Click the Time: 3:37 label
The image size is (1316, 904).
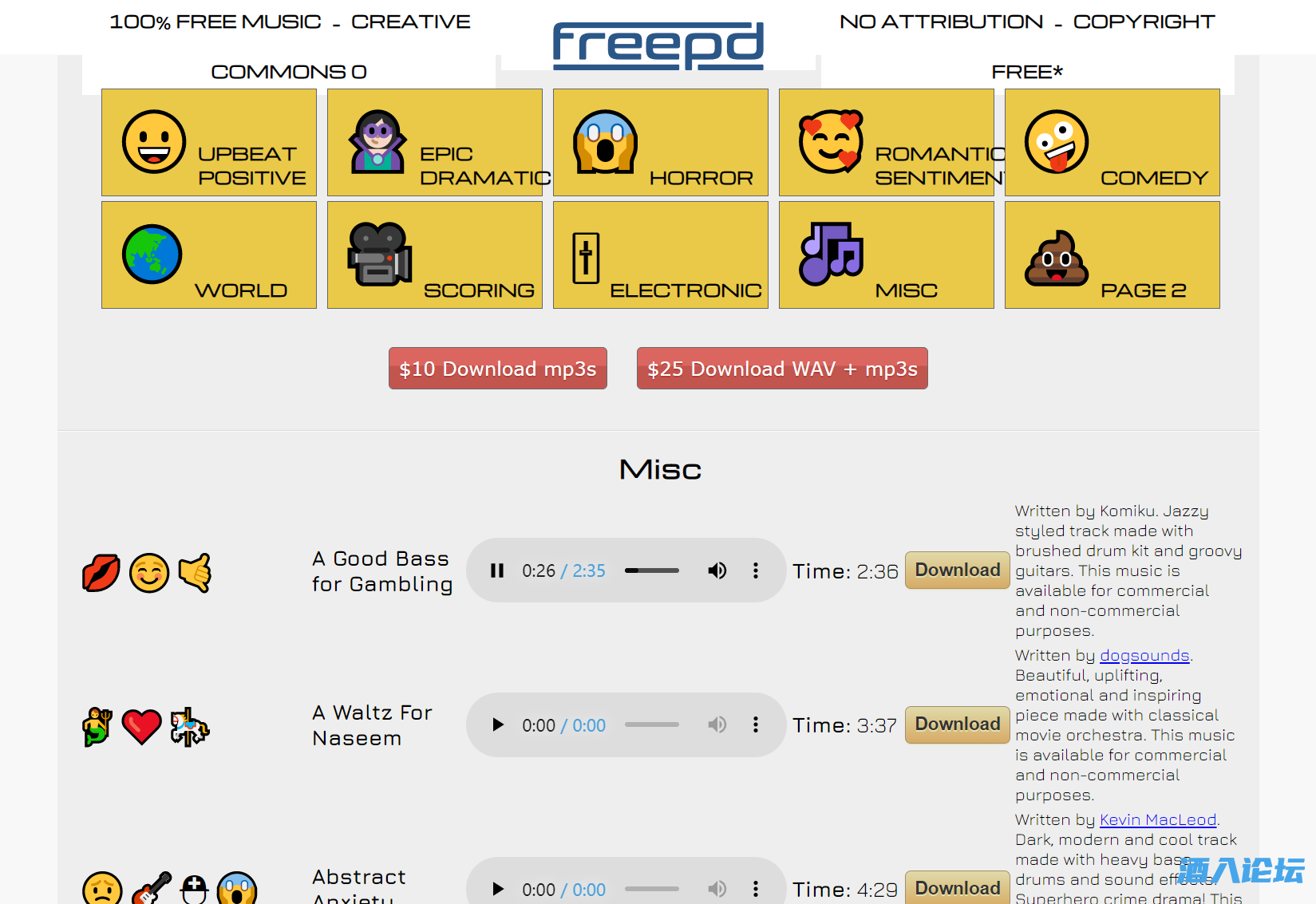(x=845, y=725)
